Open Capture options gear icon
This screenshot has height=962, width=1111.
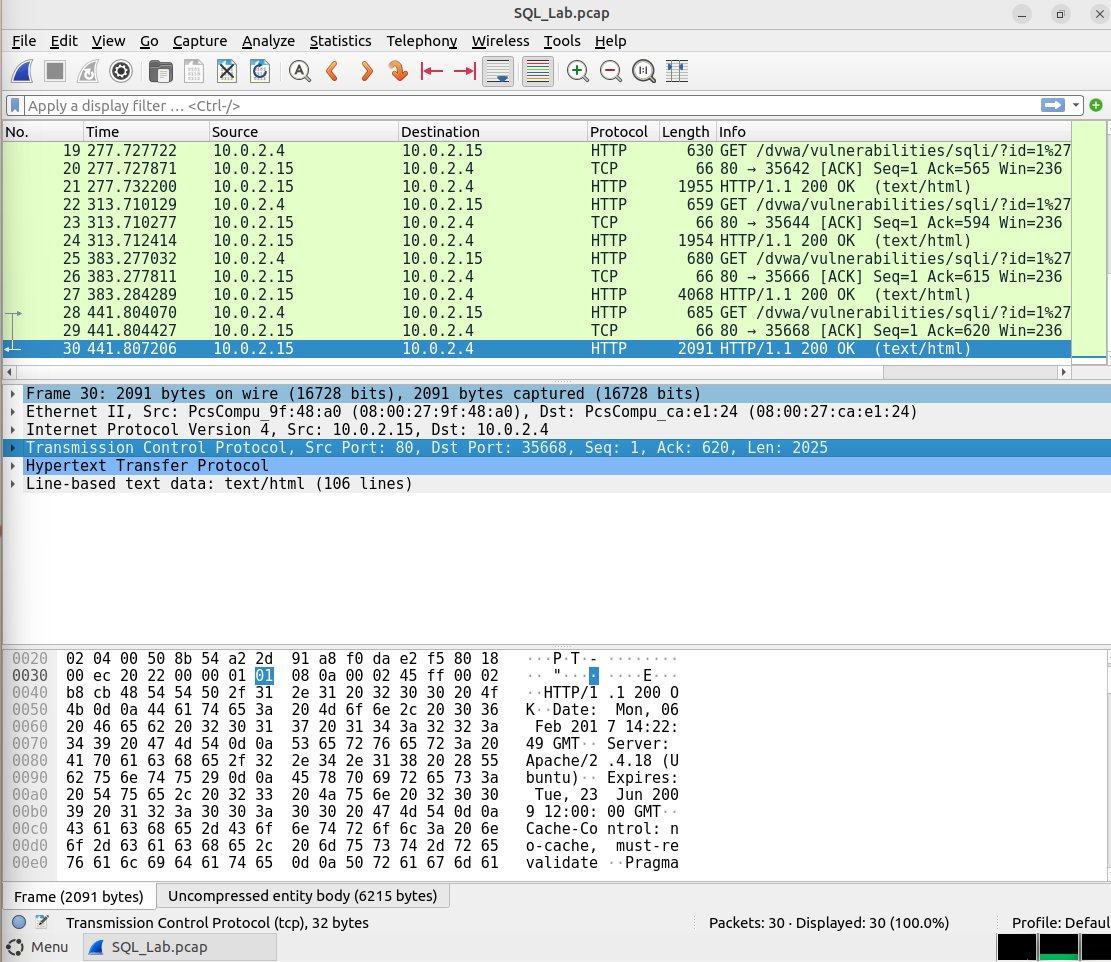pyautogui.click(x=121, y=72)
